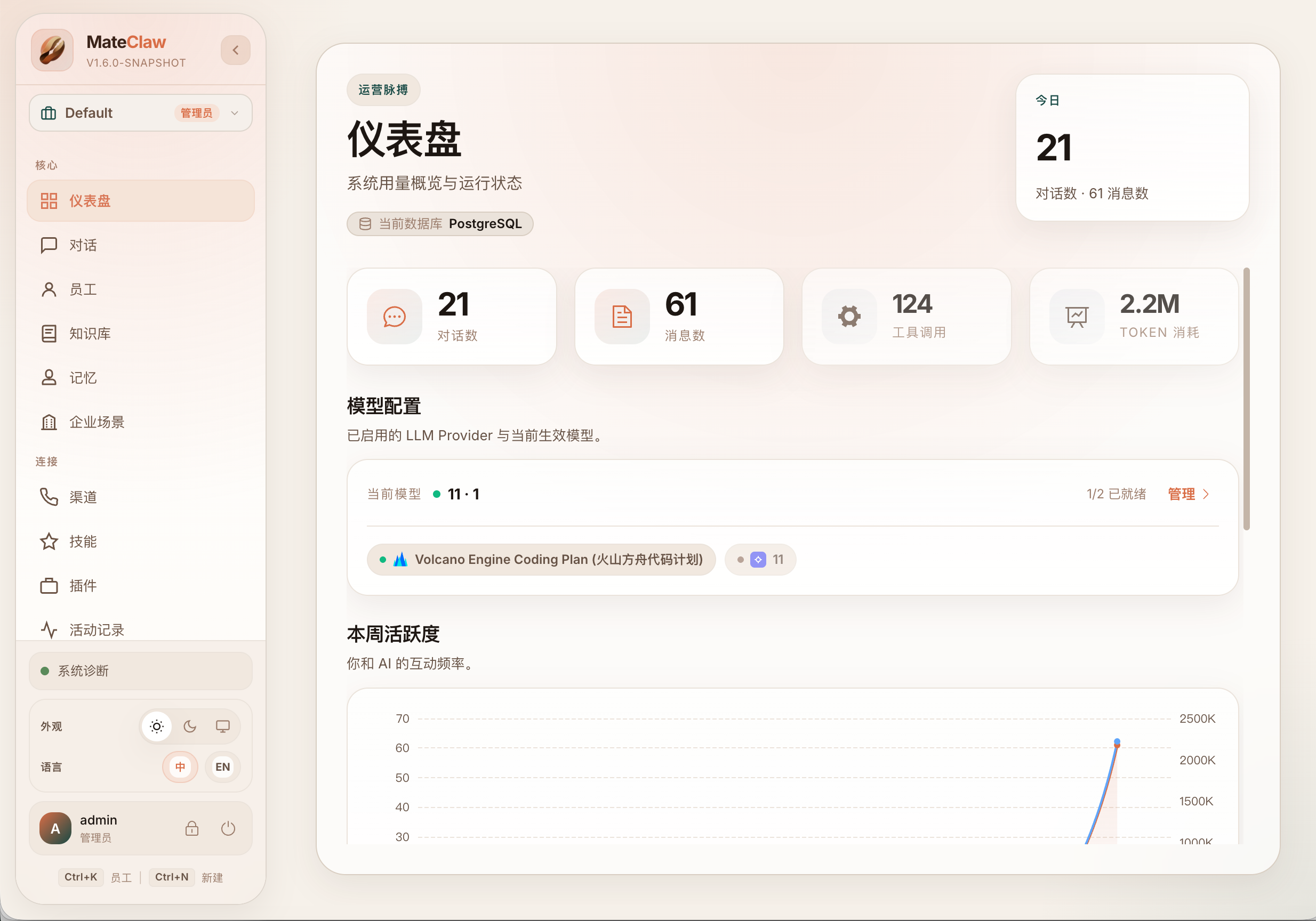Select 中 Chinese language

[x=180, y=767]
